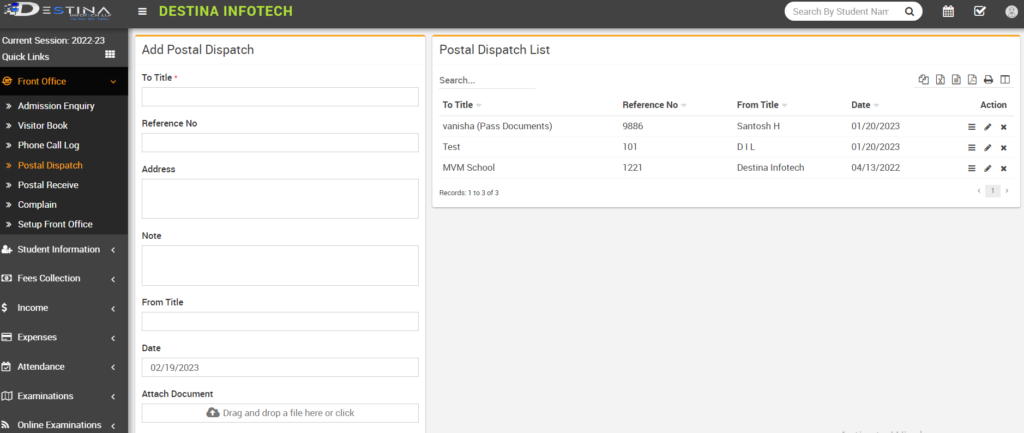Click the copy table icon
Image resolution: width=1024 pixels, height=433 pixels.
(923, 80)
